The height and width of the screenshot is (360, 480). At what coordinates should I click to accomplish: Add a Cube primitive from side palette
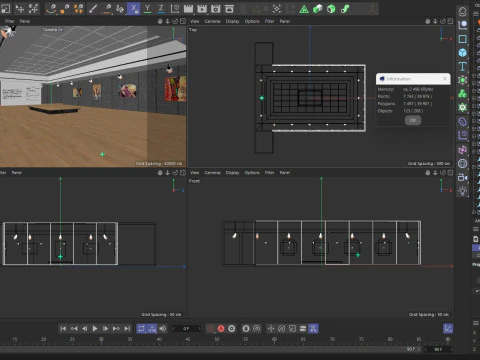coord(462,52)
